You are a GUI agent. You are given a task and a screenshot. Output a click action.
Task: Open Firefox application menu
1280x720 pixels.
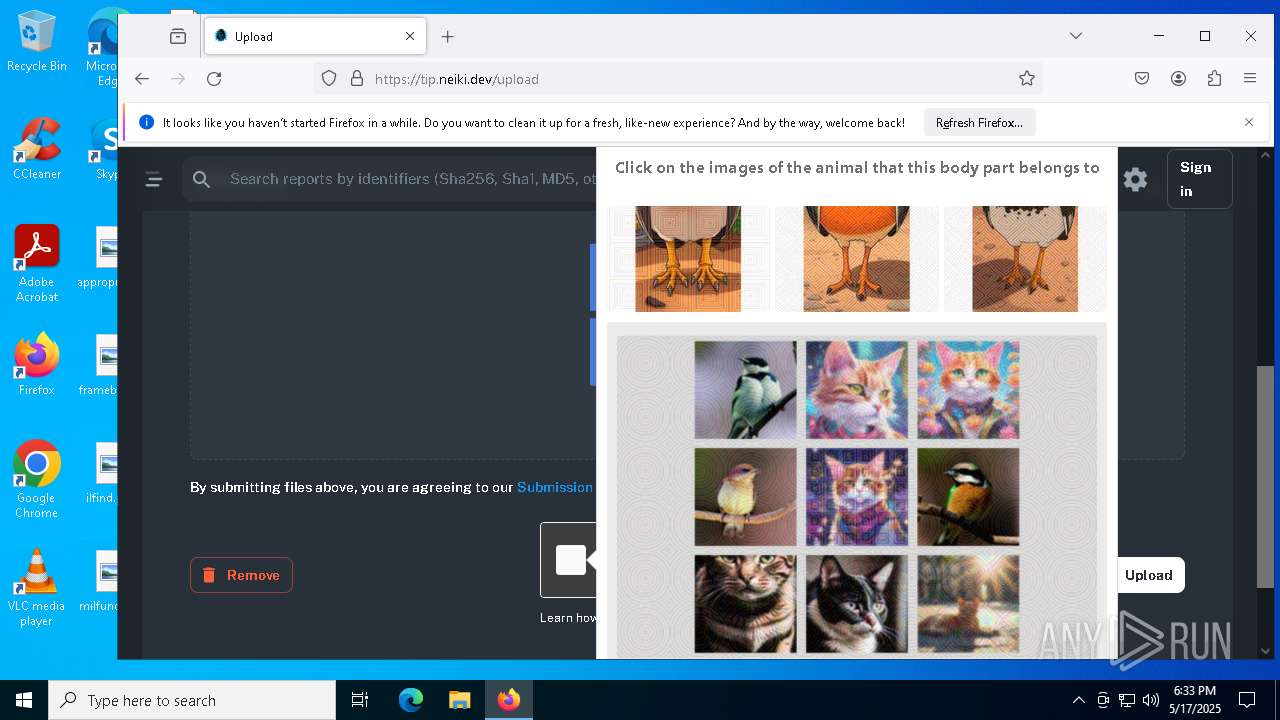(1250, 79)
